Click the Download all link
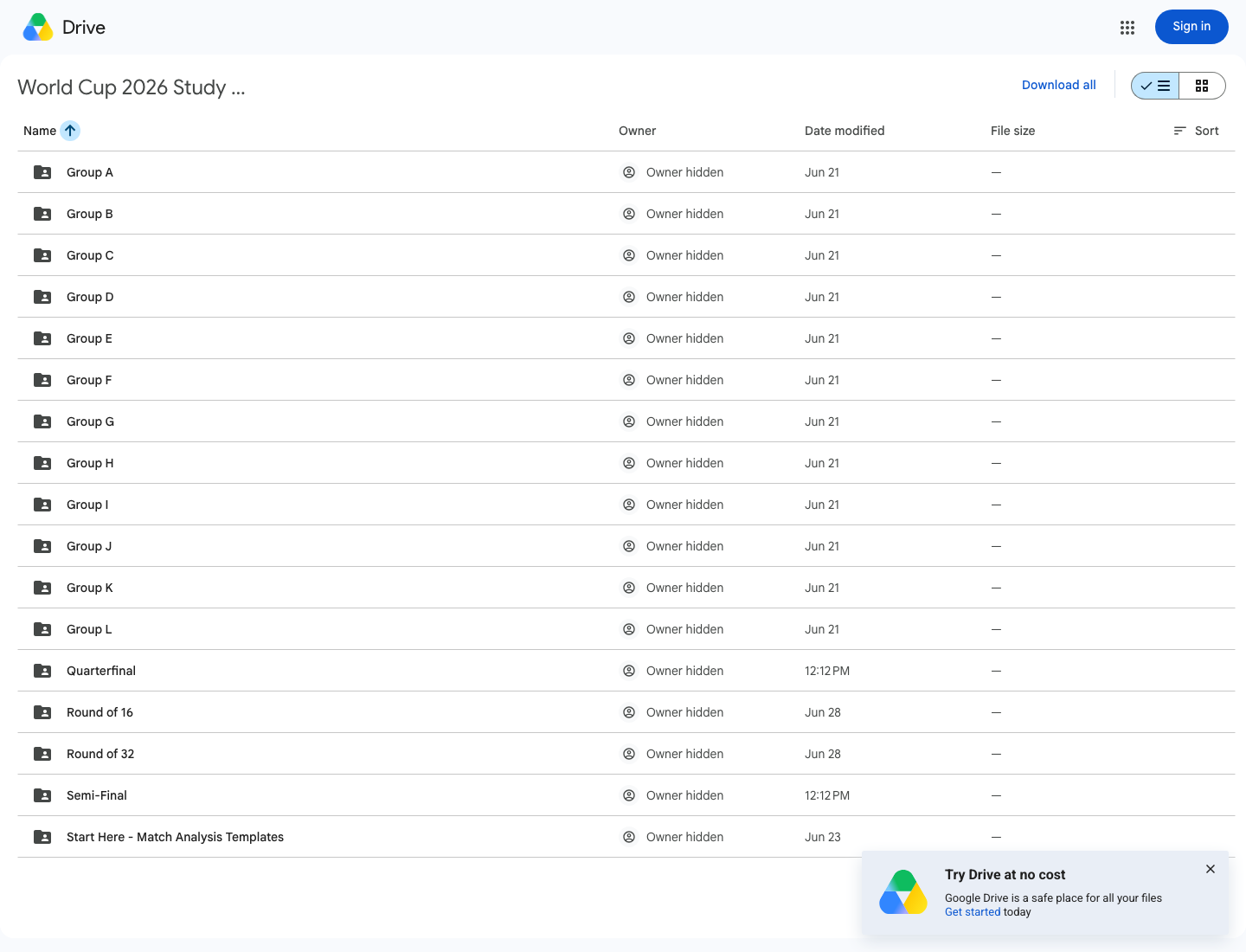 [1058, 85]
